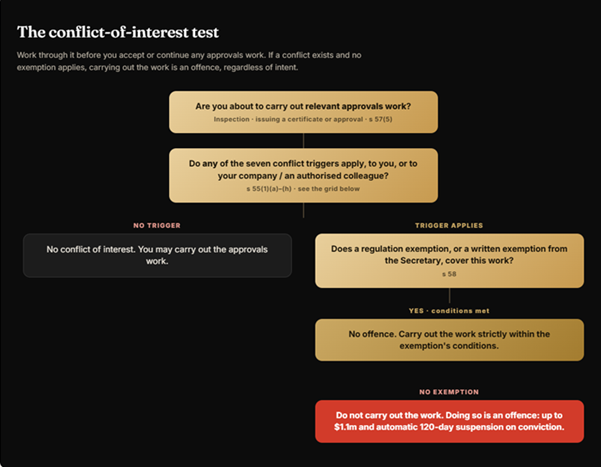Open the regulation exemption question box
Viewport: 601px width, 467px height.
pos(449,261)
